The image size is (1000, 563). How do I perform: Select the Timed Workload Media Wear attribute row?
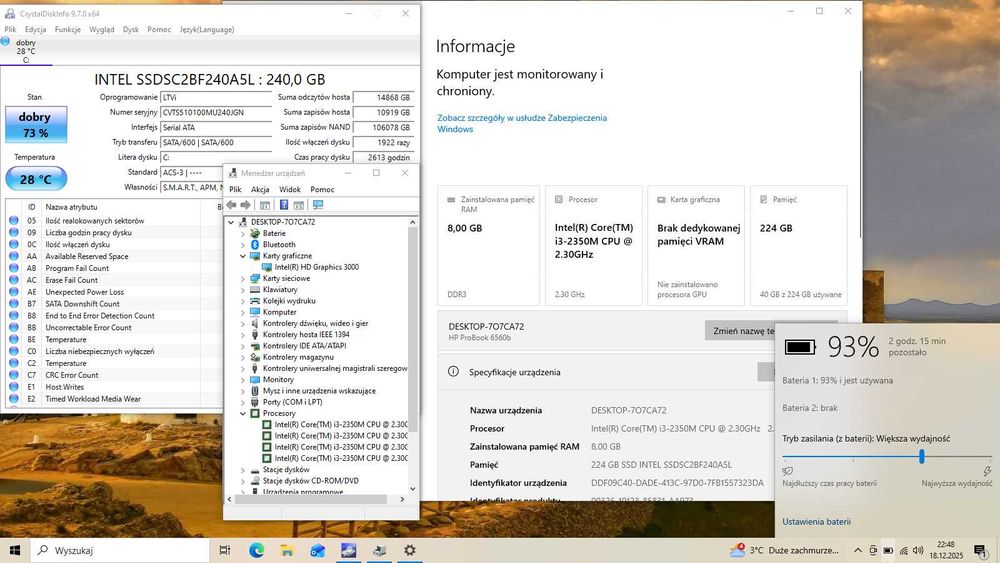113,399
